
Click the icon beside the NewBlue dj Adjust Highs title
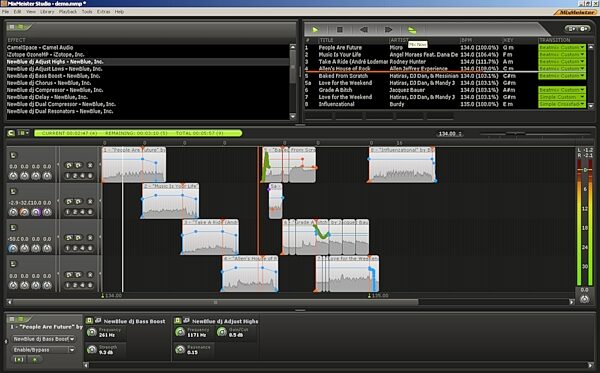[x=186, y=321]
